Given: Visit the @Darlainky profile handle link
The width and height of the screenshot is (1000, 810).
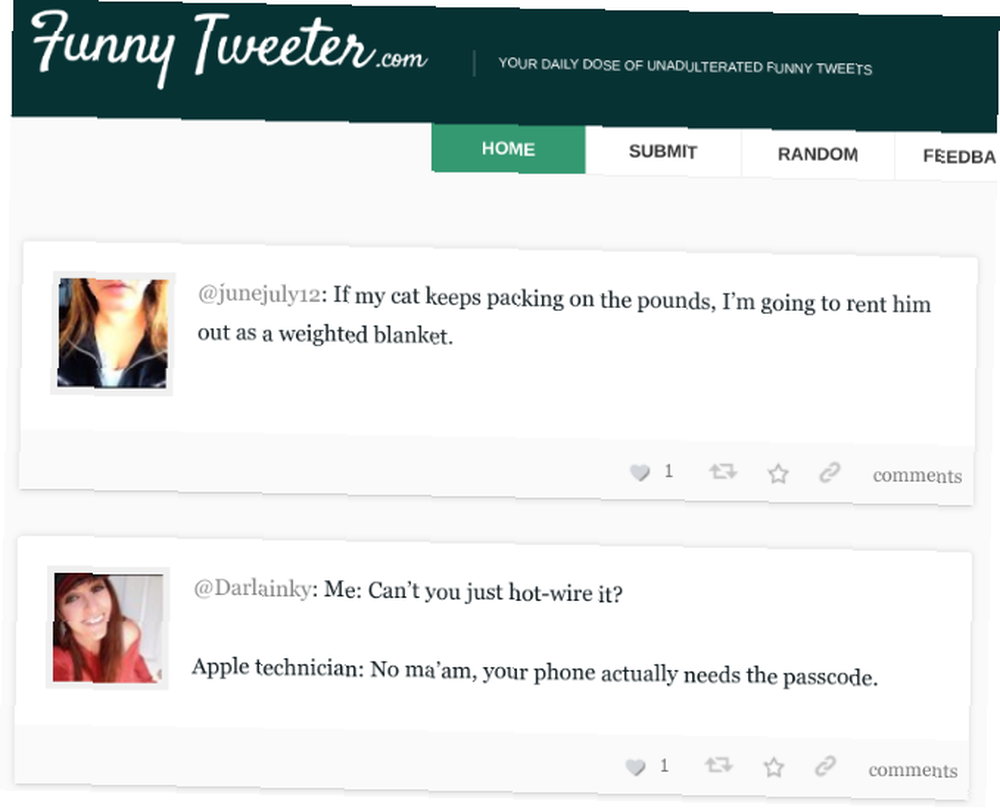Looking at the screenshot, I should pyautogui.click(x=253, y=588).
